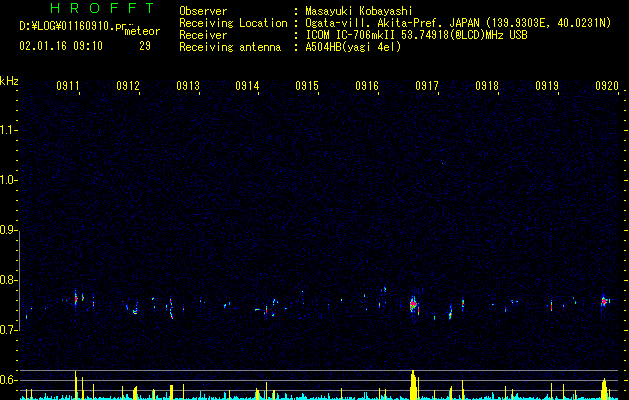Click the 'meteor' label
This screenshot has height=400, width=629.
coord(142,31)
